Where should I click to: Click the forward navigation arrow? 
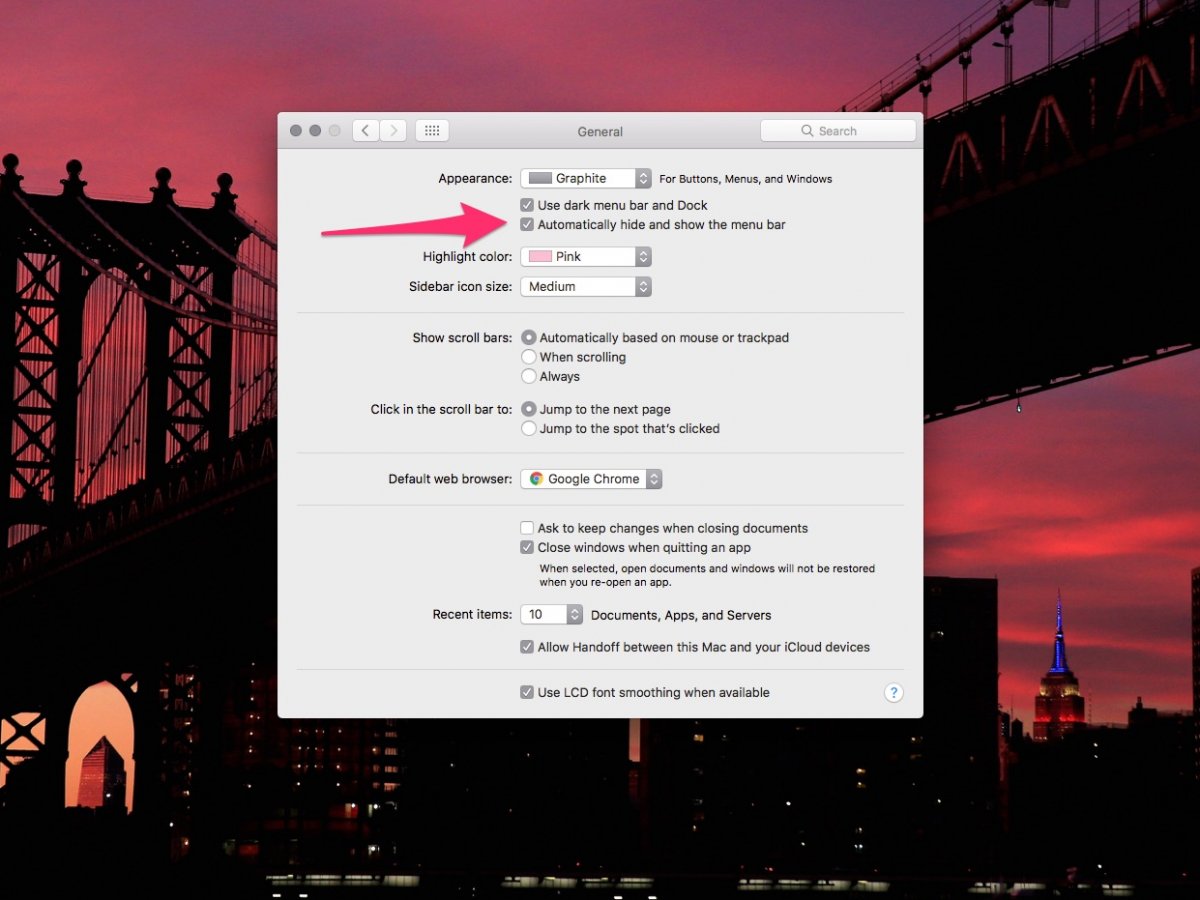(x=393, y=131)
